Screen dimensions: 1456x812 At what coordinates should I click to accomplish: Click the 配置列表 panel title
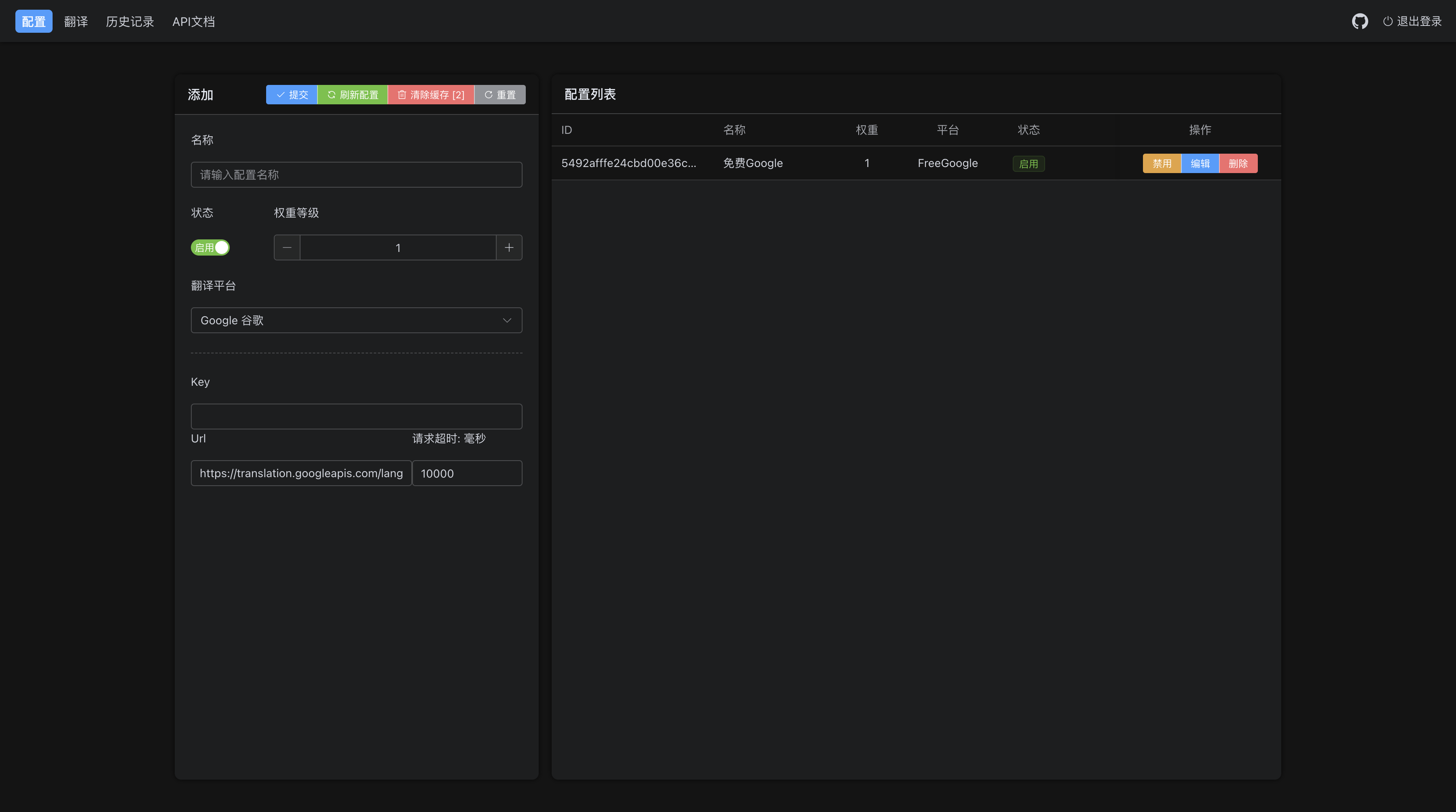coord(590,94)
